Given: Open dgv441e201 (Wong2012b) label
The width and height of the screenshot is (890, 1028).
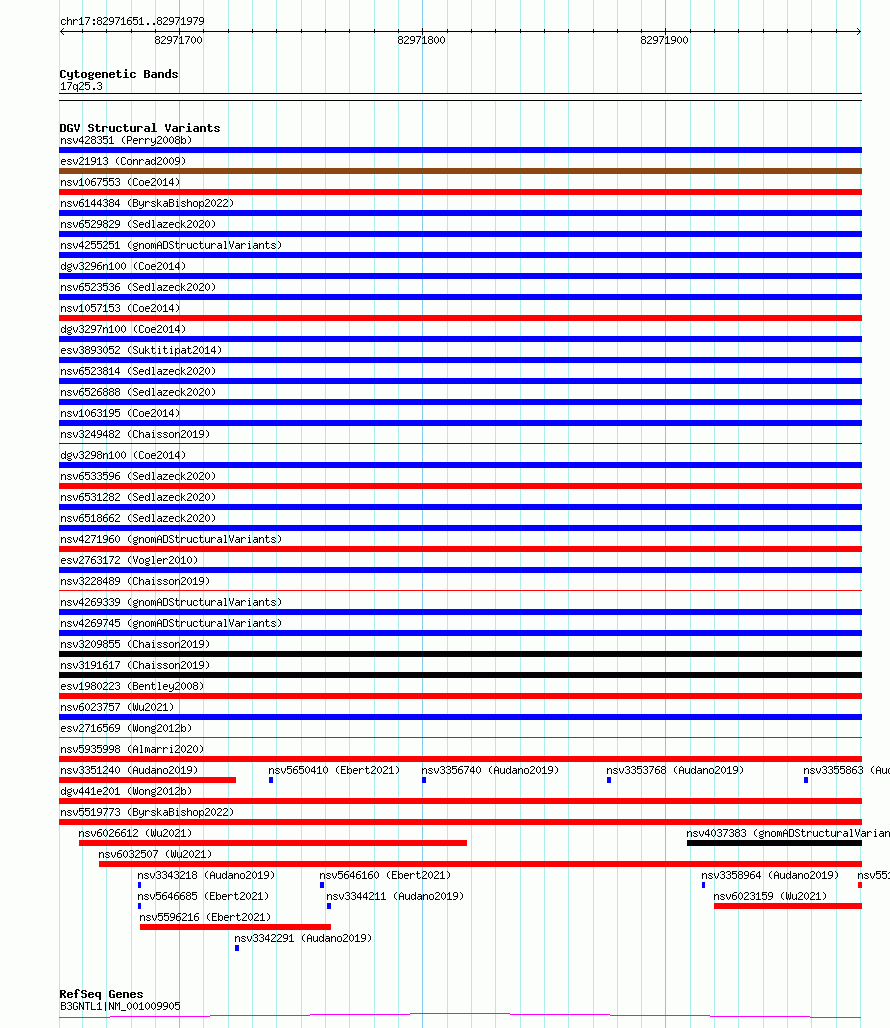Looking at the screenshot, I should [x=126, y=791].
